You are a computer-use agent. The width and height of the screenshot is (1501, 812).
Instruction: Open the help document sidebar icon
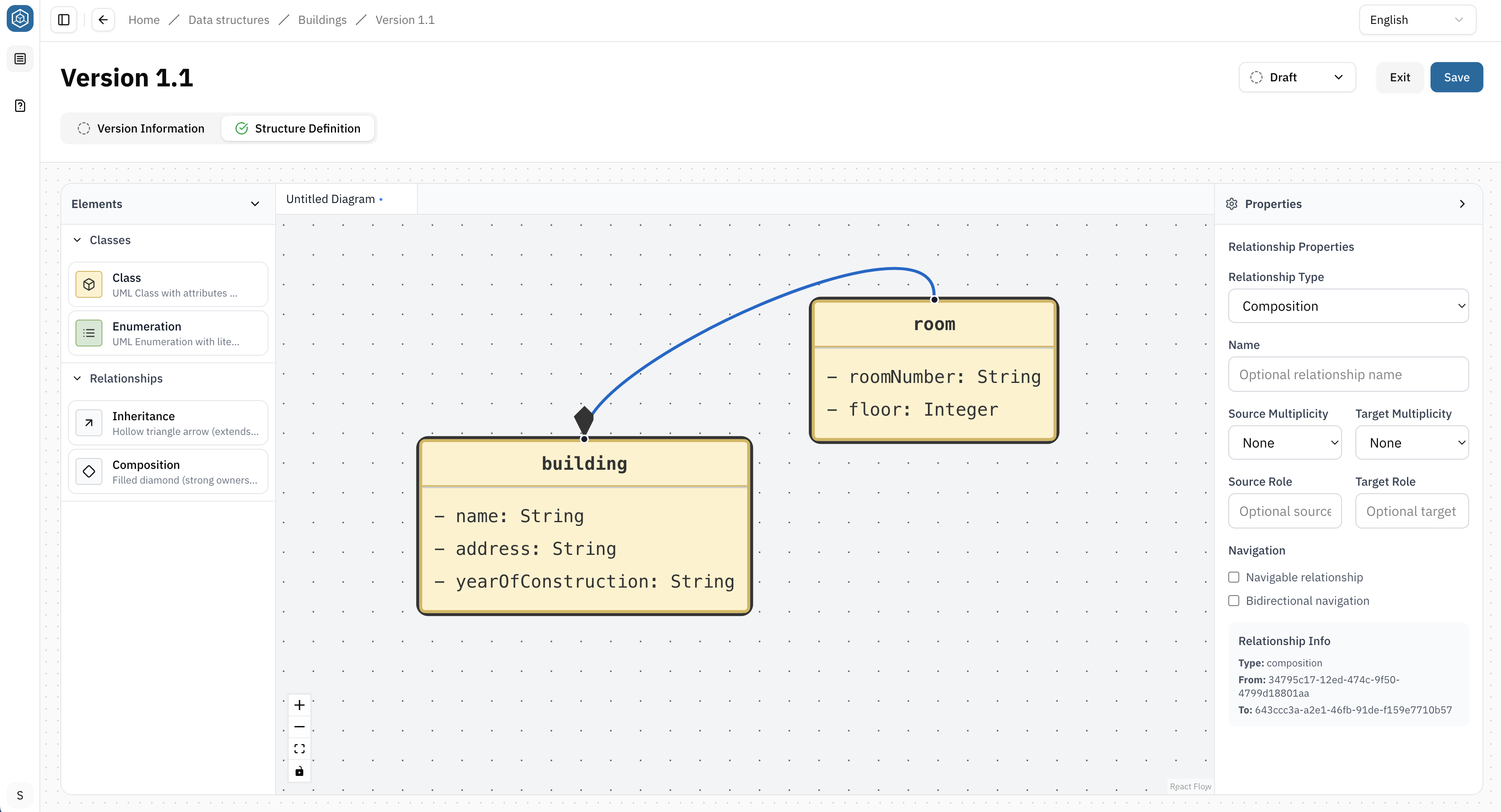pyautogui.click(x=20, y=105)
